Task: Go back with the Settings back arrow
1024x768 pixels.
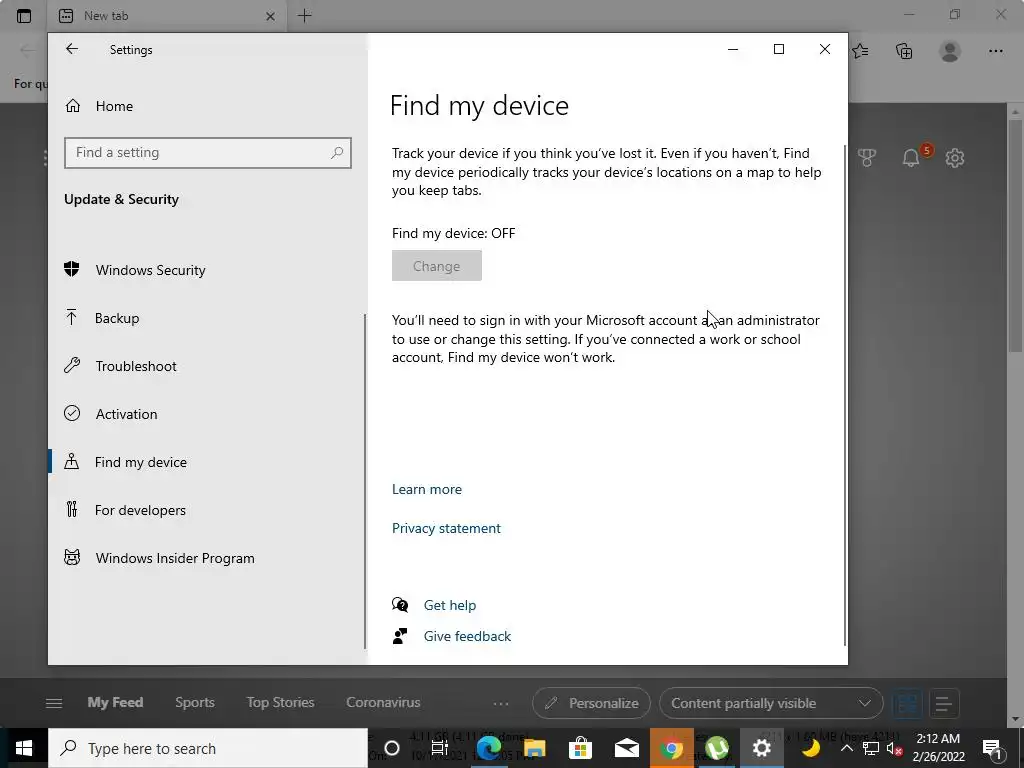Action: (x=72, y=49)
